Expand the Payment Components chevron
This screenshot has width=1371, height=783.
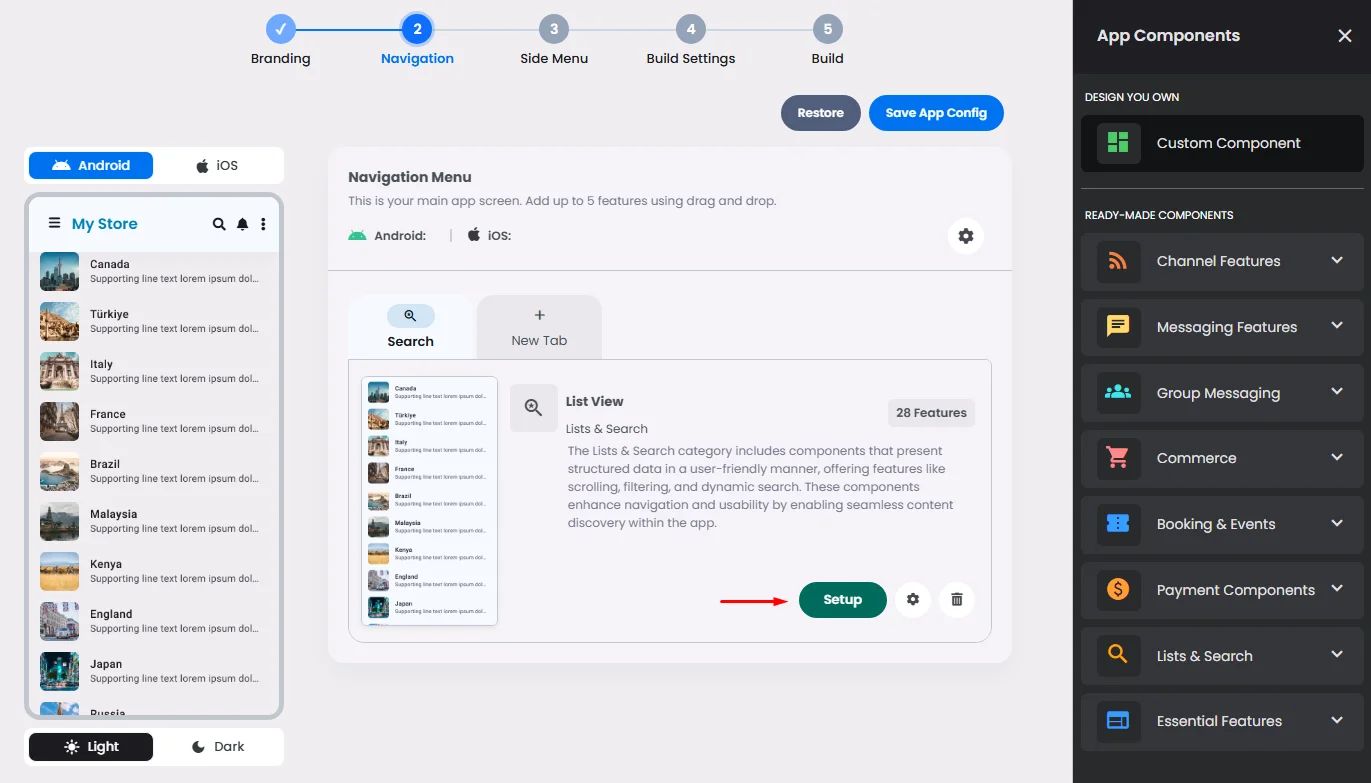coord(1337,589)
